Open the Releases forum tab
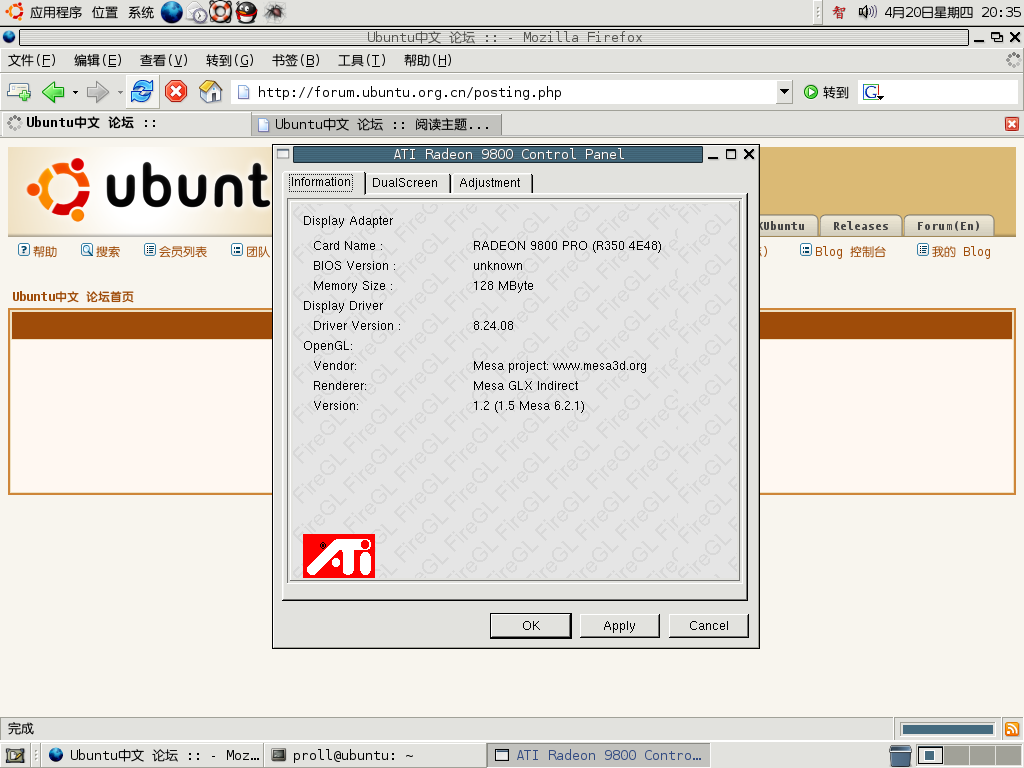The width and height of the screenshot is (1024, 768). click(x=861, y=226)
